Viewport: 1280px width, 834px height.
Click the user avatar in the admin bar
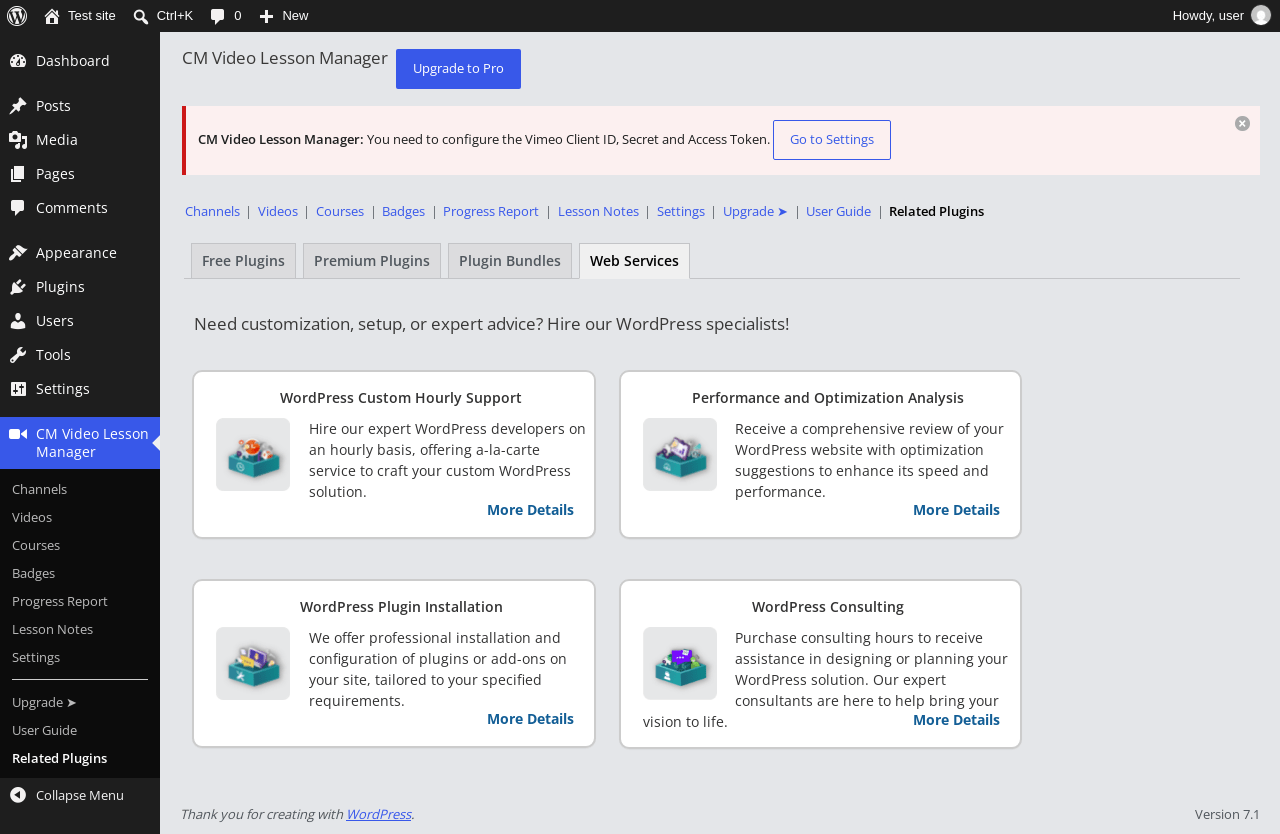pyautogui.click(x=1261, y=15)
